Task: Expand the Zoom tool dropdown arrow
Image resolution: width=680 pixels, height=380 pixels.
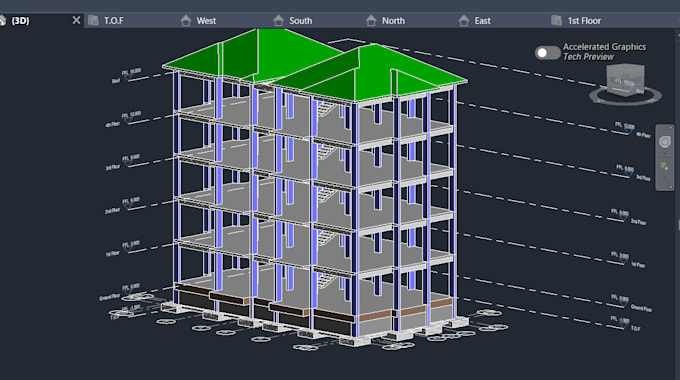Action: tap(664, 177)
